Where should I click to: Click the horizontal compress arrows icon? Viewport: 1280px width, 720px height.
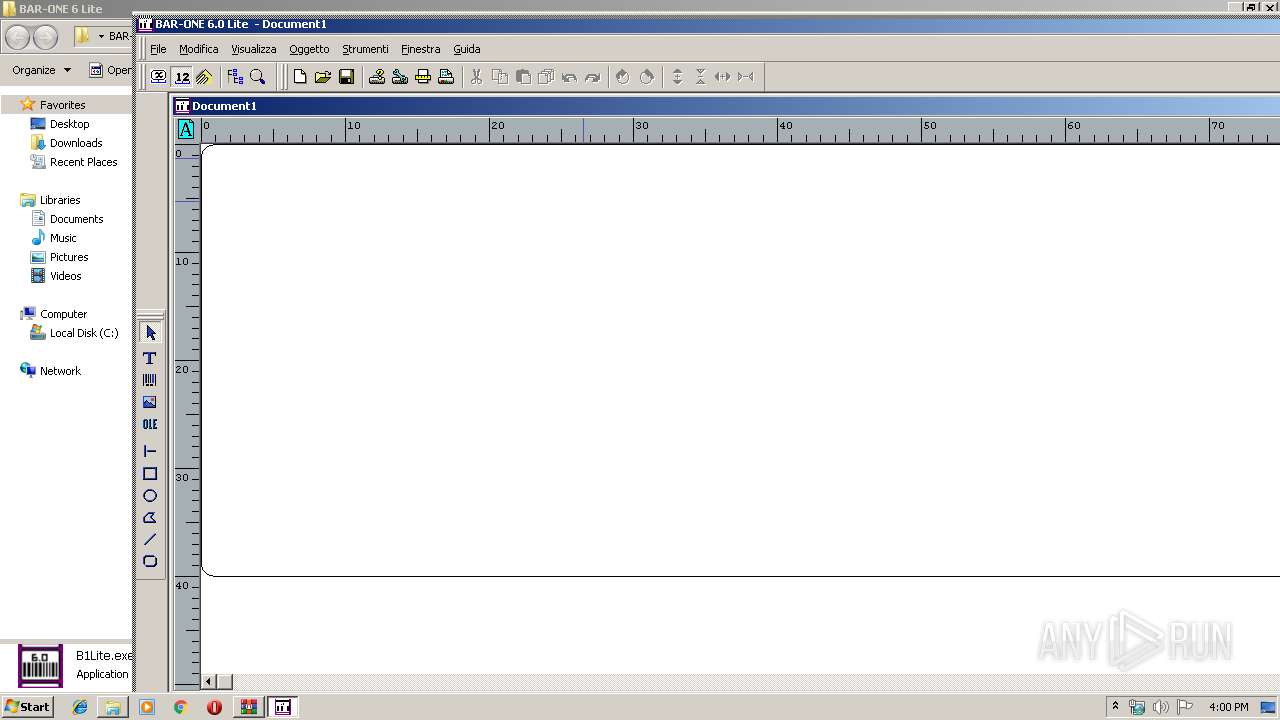[x=745, y=77]
